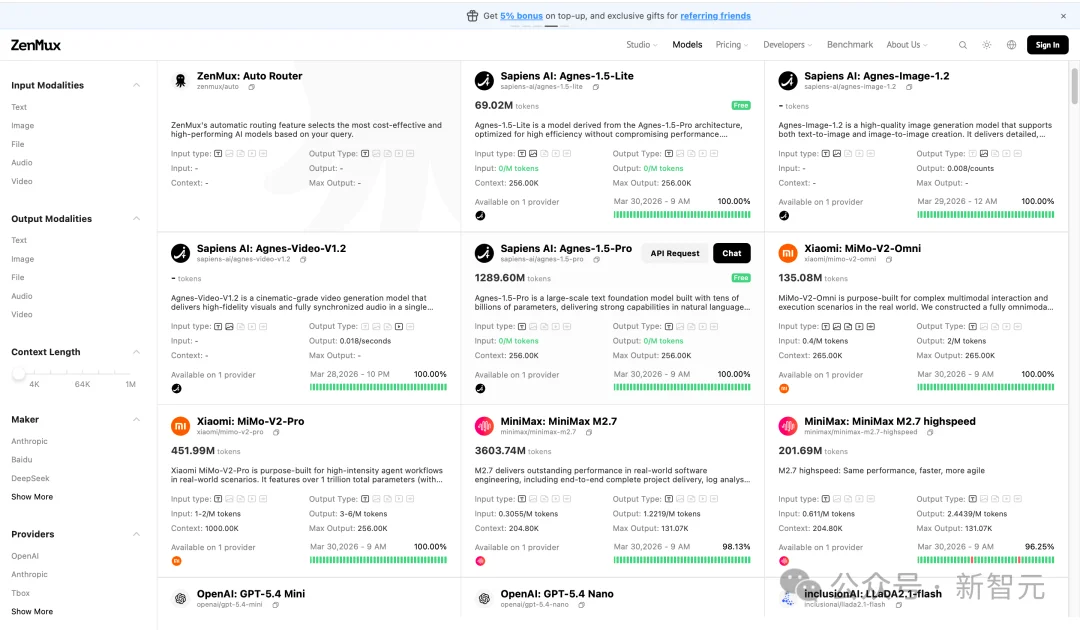Select Anthropic under the Maker filter
Viewport: 1080px width, 630px height.
point(30,441)
